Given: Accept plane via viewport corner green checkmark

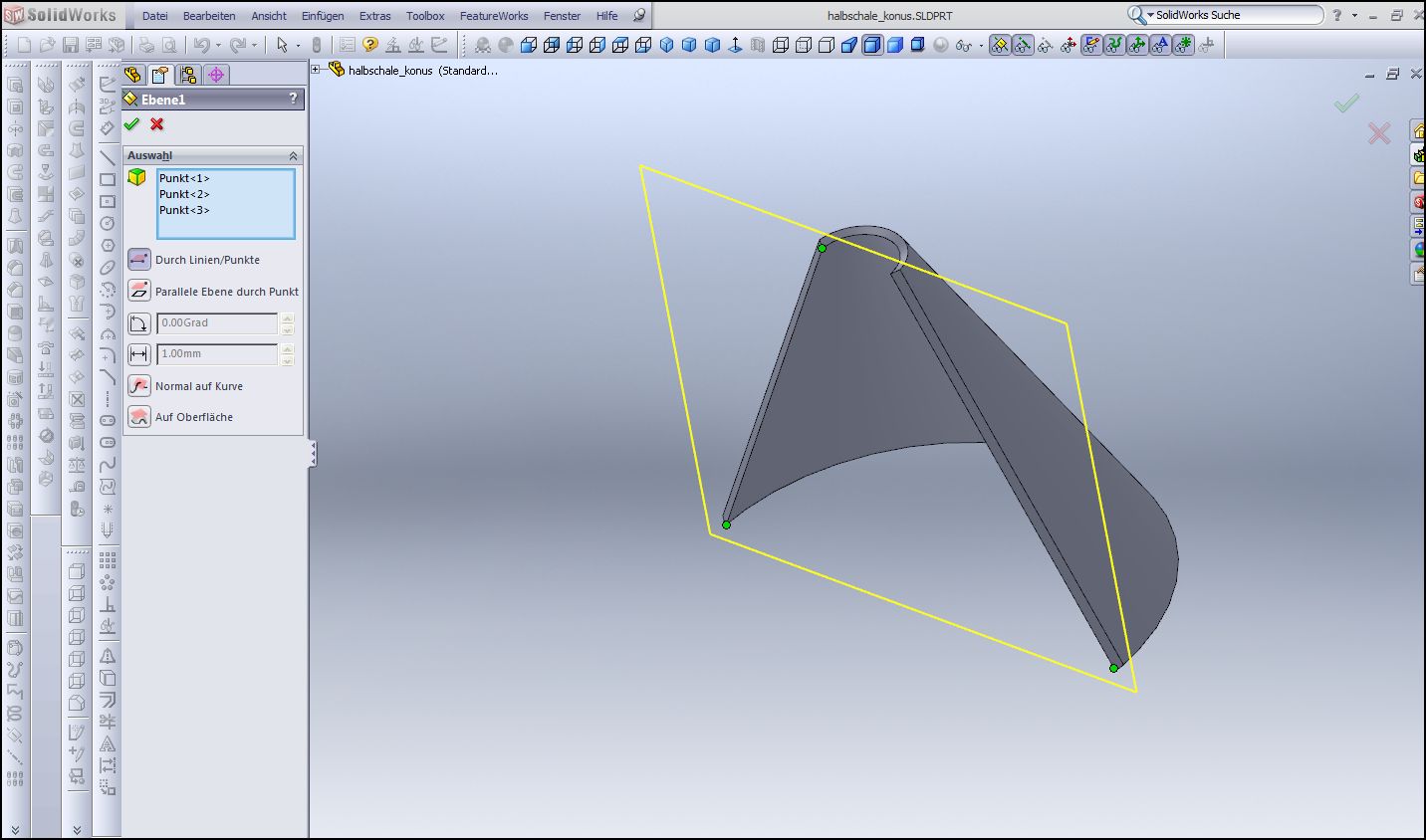Looking at the screenshot, I should tap(1346, 104).
